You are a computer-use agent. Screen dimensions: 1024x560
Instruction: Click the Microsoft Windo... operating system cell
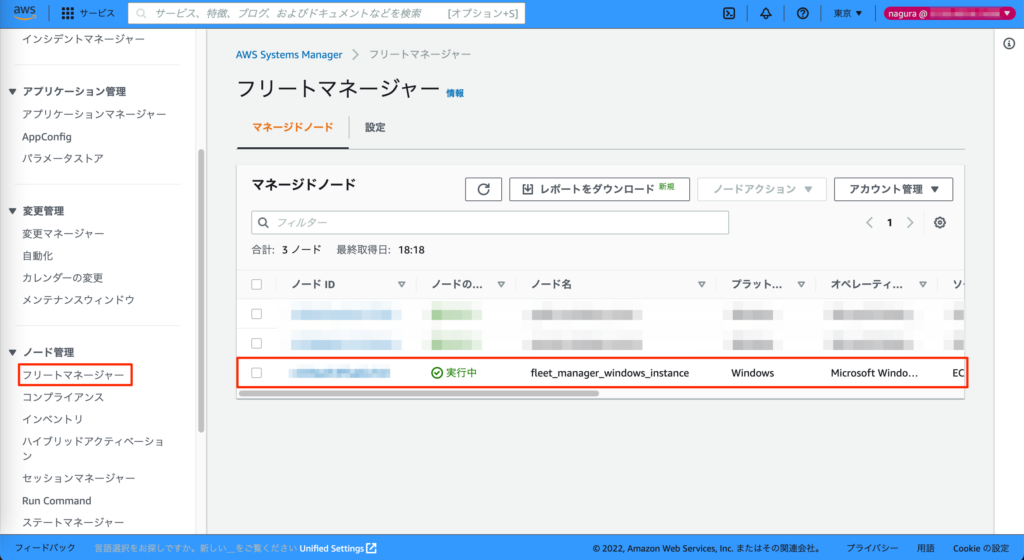coord(874,373)
